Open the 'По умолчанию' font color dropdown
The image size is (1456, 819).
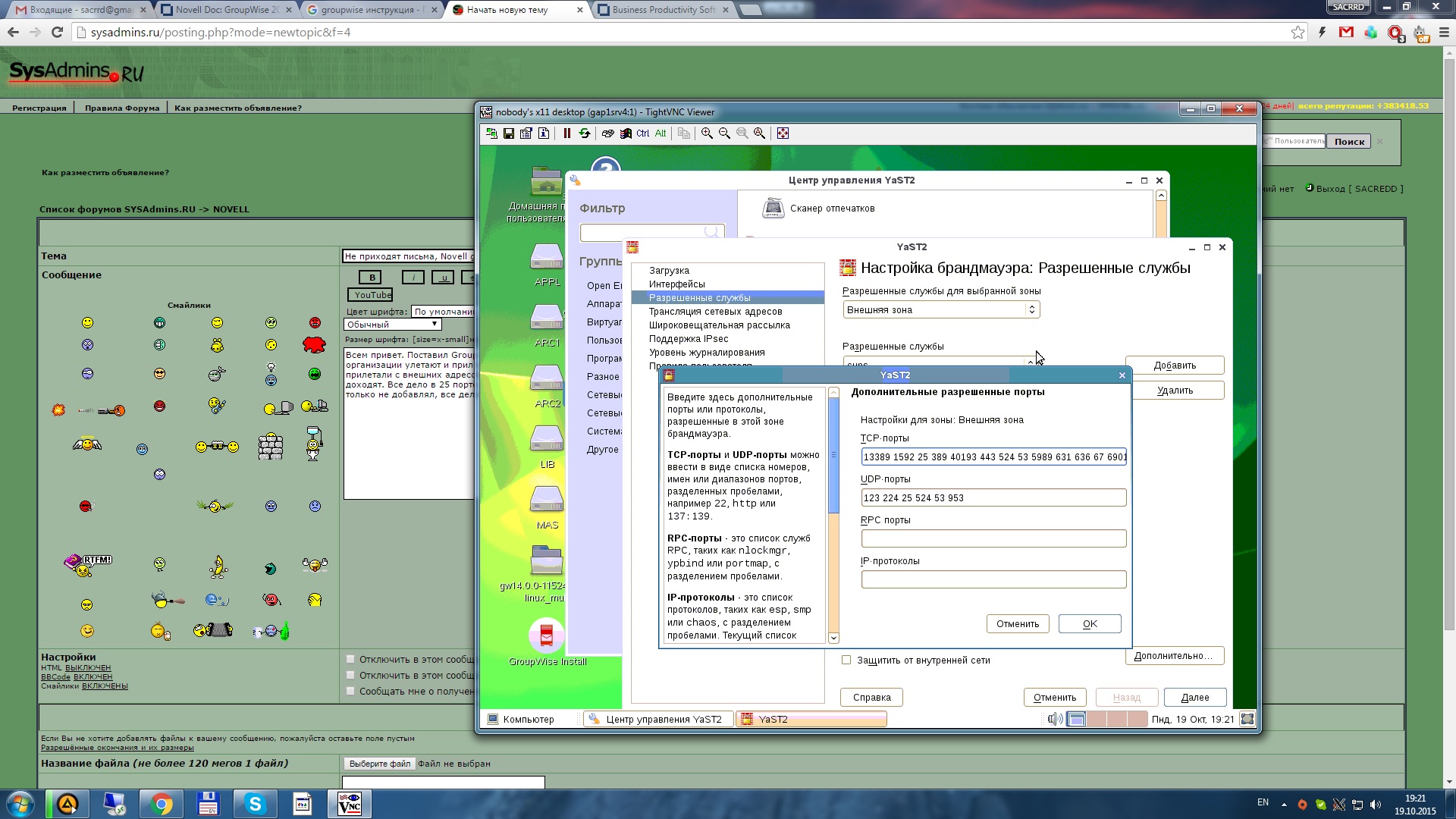point(443,312)
